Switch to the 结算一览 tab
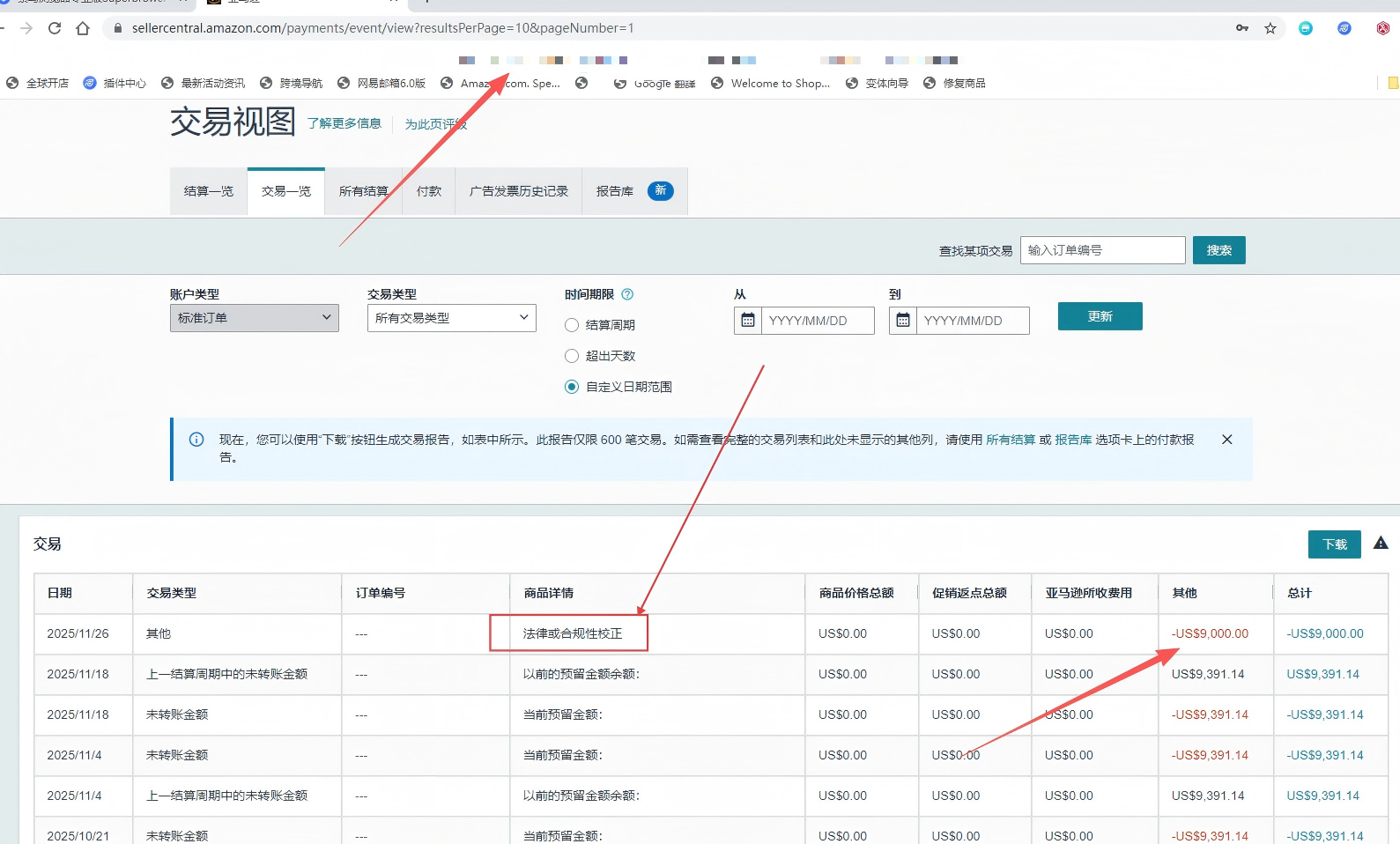 209,191
